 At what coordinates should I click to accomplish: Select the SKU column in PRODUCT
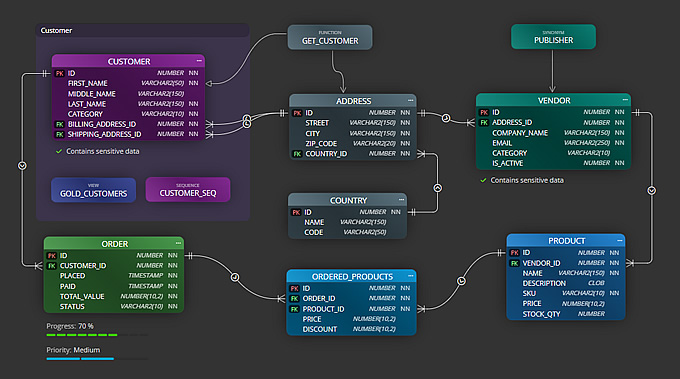(x=566, y=293)
